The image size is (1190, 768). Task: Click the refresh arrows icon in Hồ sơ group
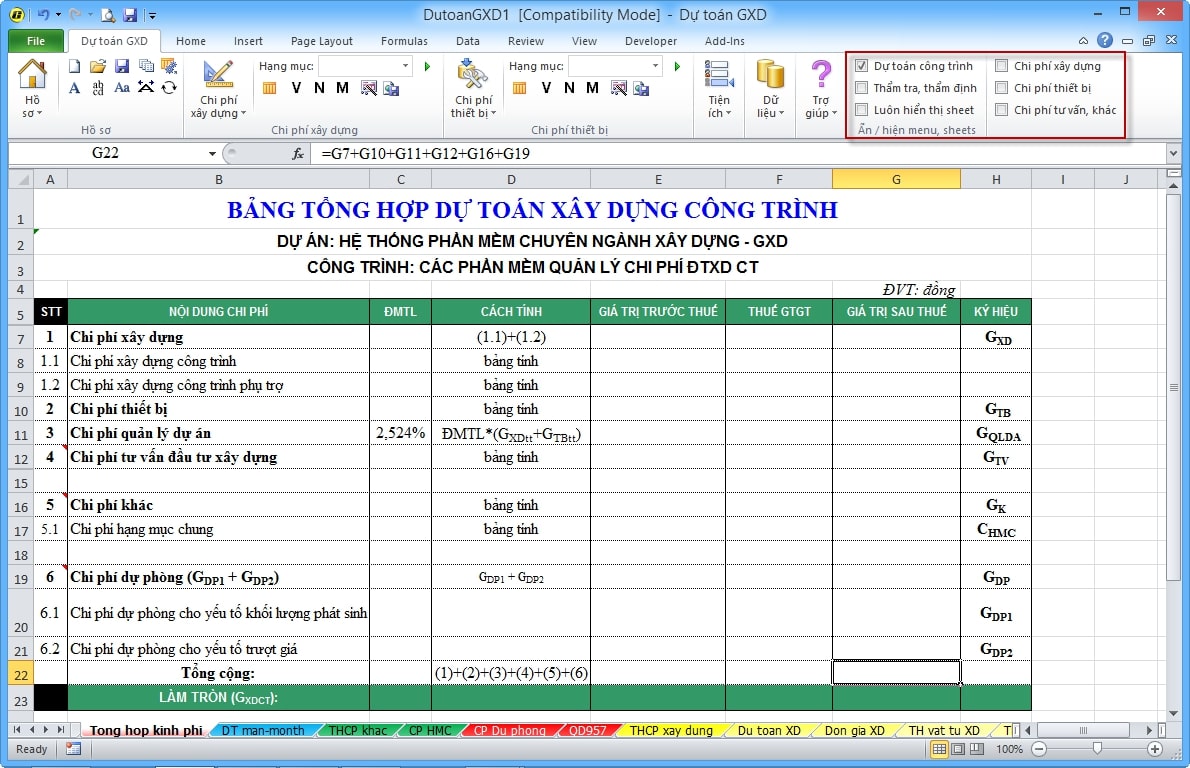click(x=169, y=88)
